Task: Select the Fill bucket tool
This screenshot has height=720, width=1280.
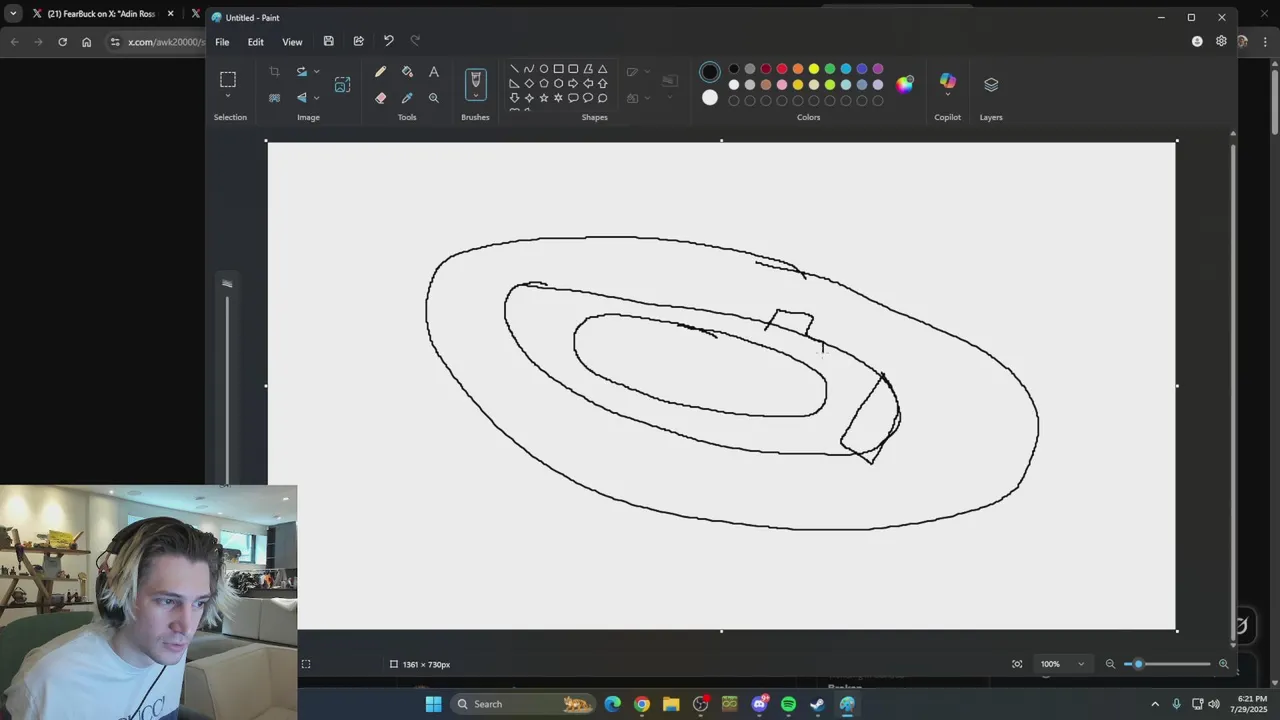Action: coord(407,72)
